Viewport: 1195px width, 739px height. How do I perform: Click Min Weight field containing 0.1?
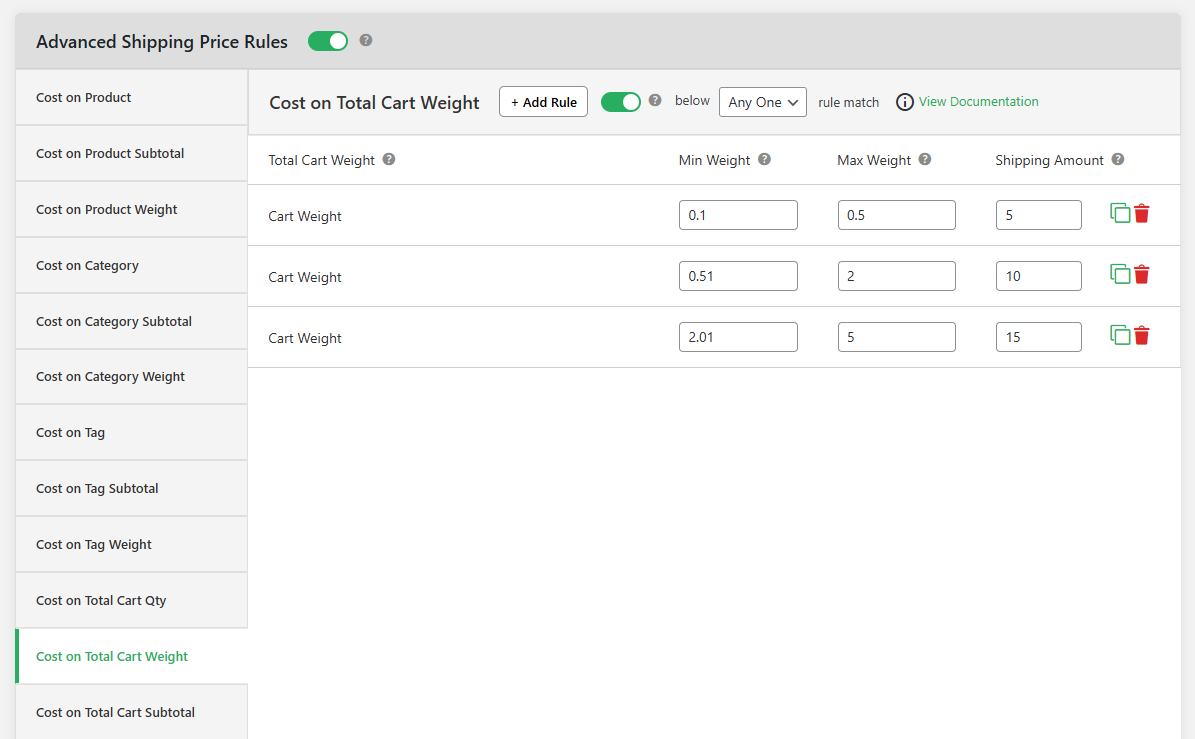click(x=738, y=215)
